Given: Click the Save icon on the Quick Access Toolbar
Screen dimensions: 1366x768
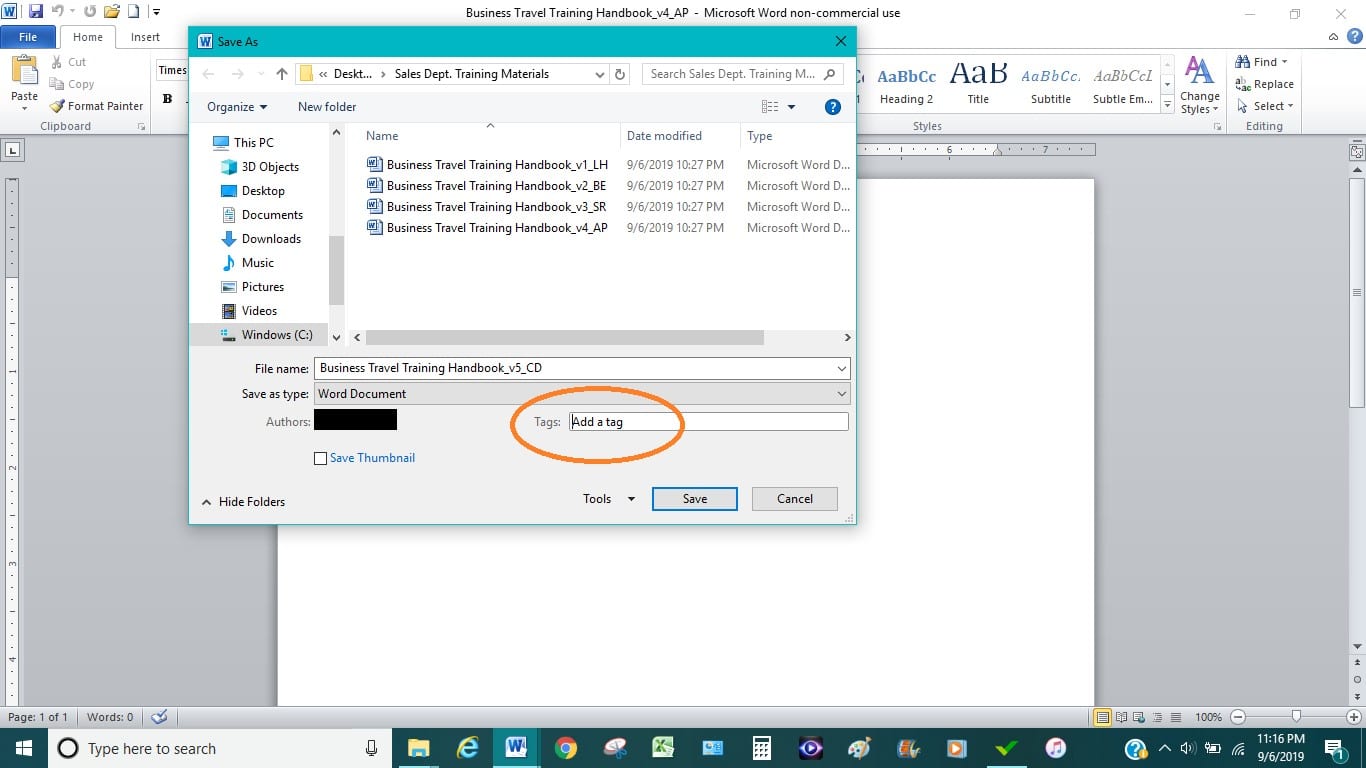Looking at the screenshot, I should 37,9.
